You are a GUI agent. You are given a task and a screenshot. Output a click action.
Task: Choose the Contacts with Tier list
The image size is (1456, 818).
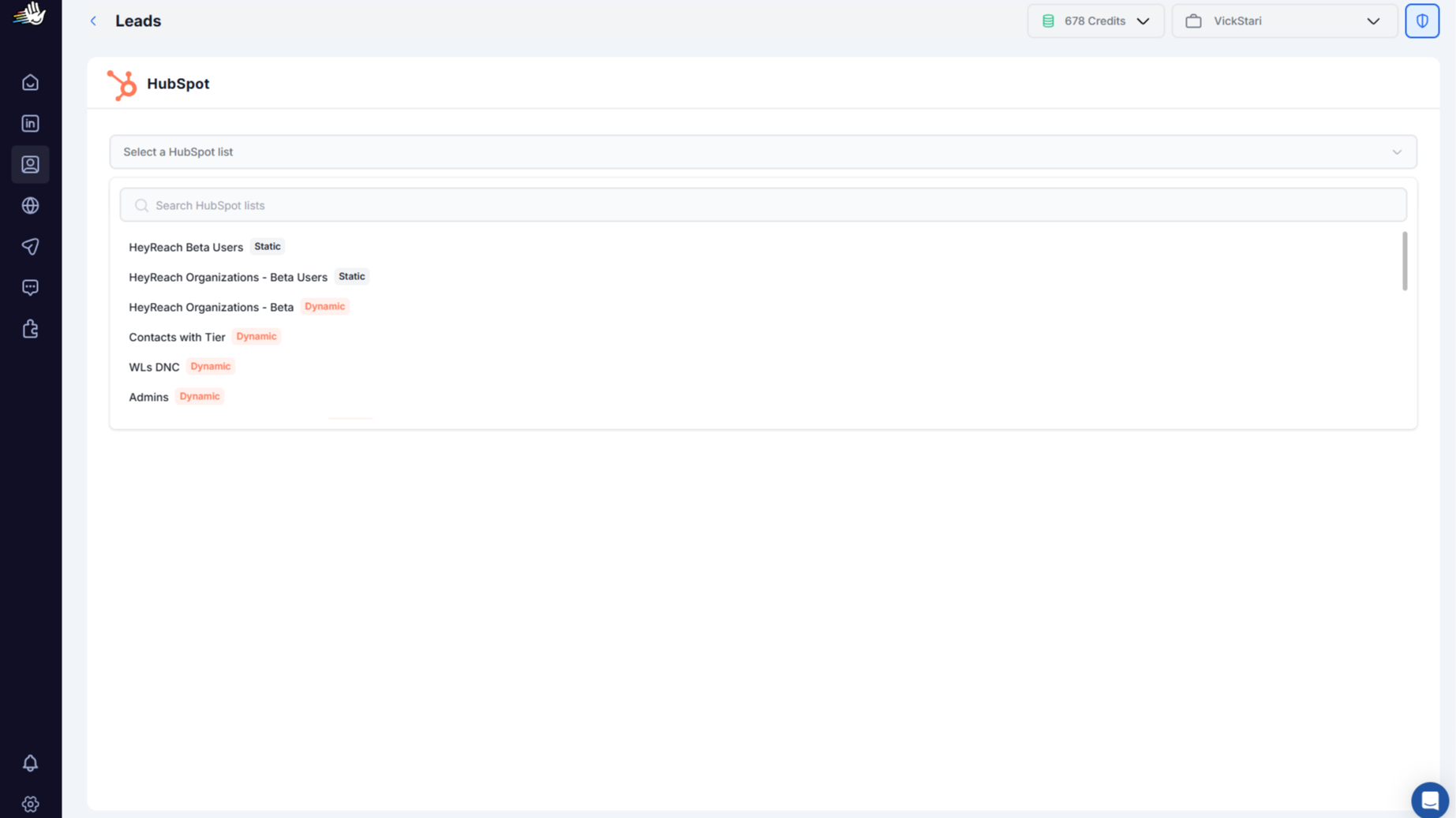tap(177, 338)
